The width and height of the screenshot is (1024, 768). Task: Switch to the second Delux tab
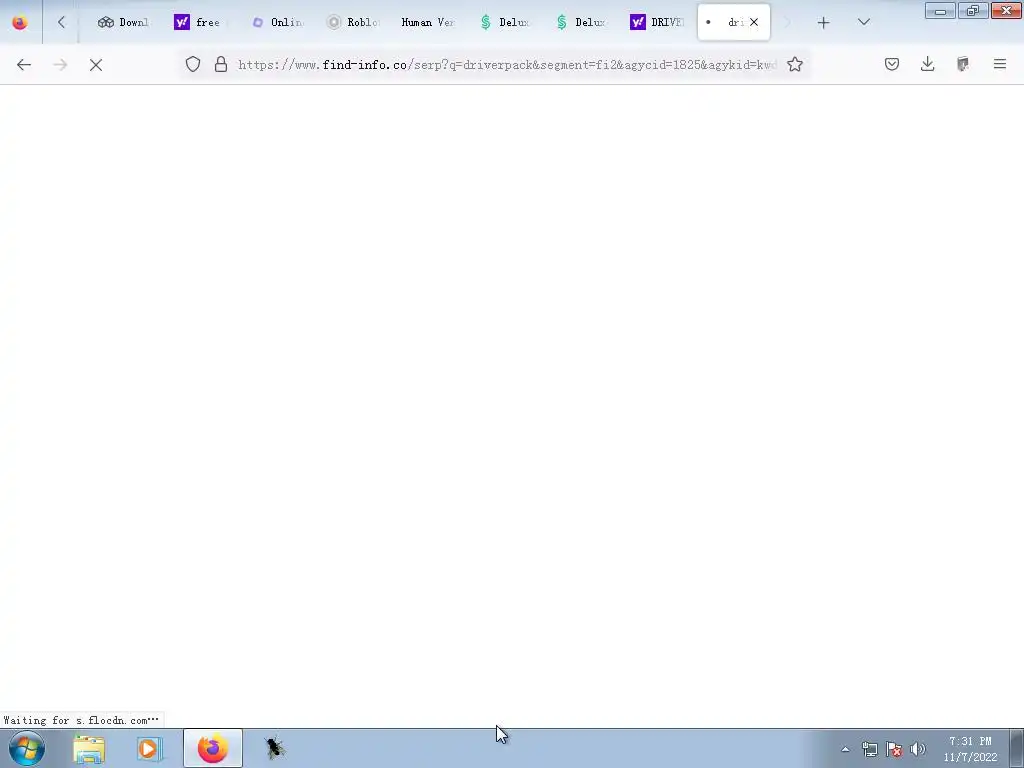click(x=581, y=22)
